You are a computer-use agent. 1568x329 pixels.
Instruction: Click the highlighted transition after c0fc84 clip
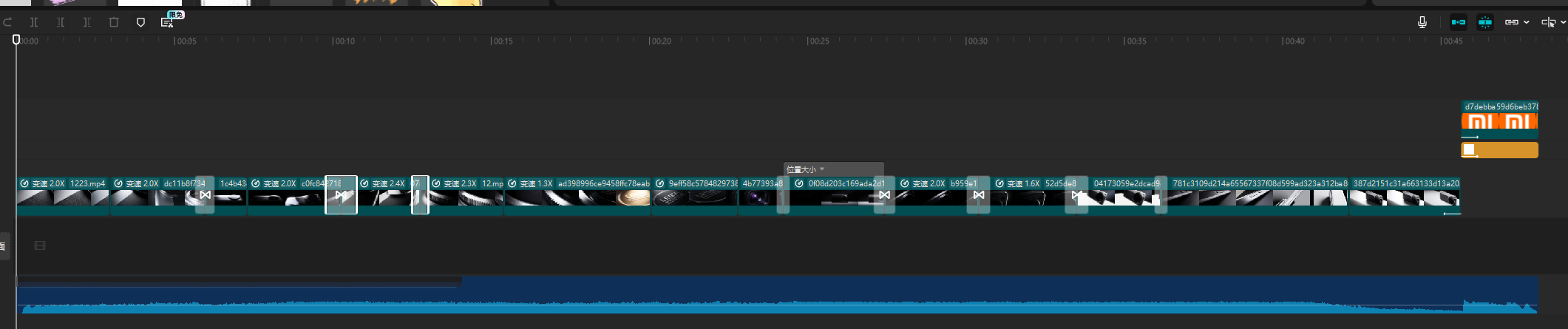[341, 195]
